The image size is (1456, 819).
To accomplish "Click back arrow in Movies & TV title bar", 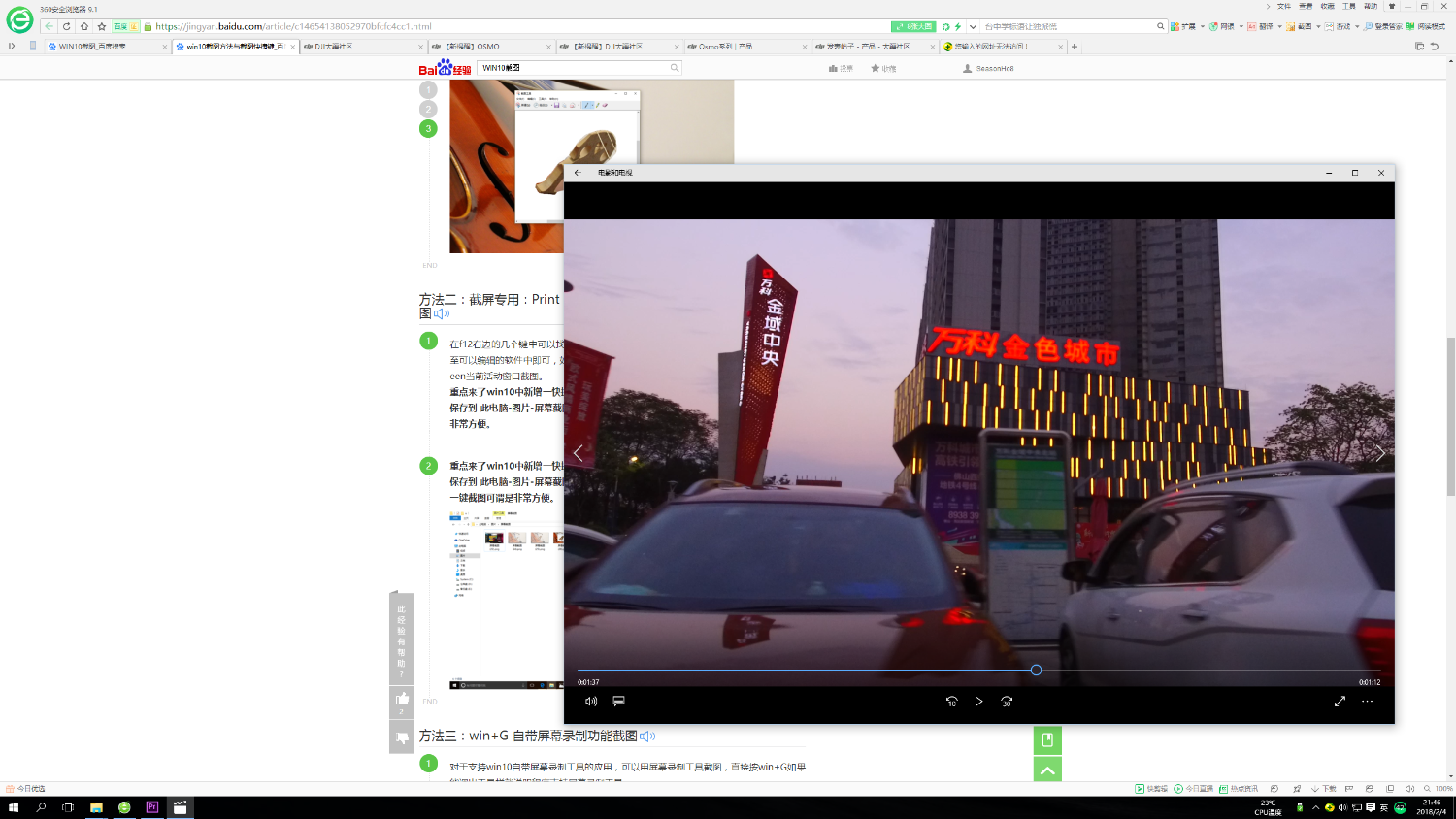I will [x=578, y=173].
